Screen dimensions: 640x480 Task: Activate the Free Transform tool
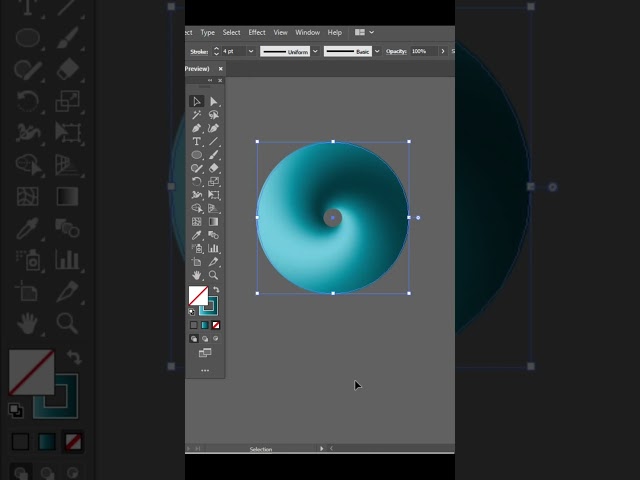[213, 195]
